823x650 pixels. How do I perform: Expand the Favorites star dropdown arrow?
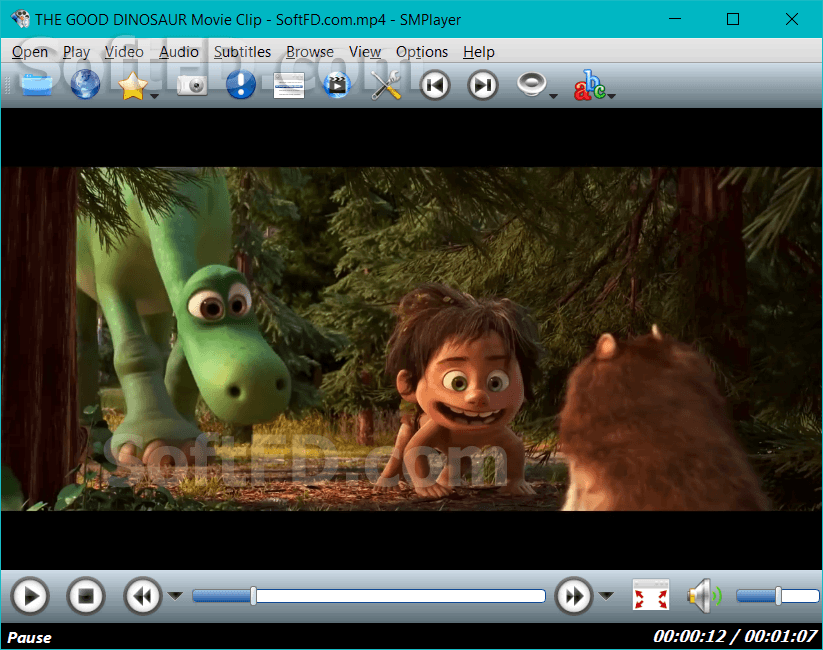pyautogui.click(x=154, y=96)
